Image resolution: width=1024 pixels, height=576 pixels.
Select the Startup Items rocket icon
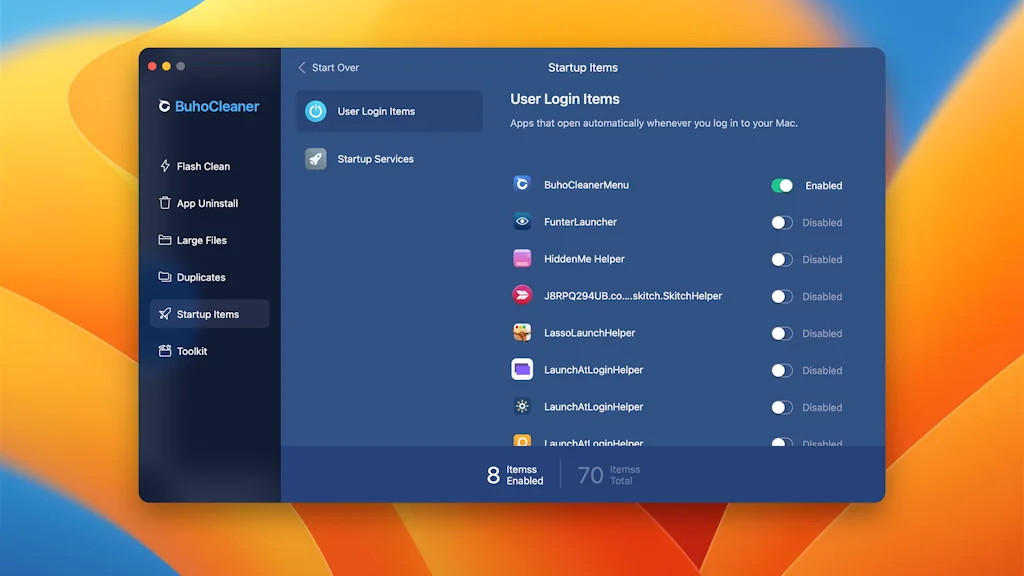[x=164, y=314]
